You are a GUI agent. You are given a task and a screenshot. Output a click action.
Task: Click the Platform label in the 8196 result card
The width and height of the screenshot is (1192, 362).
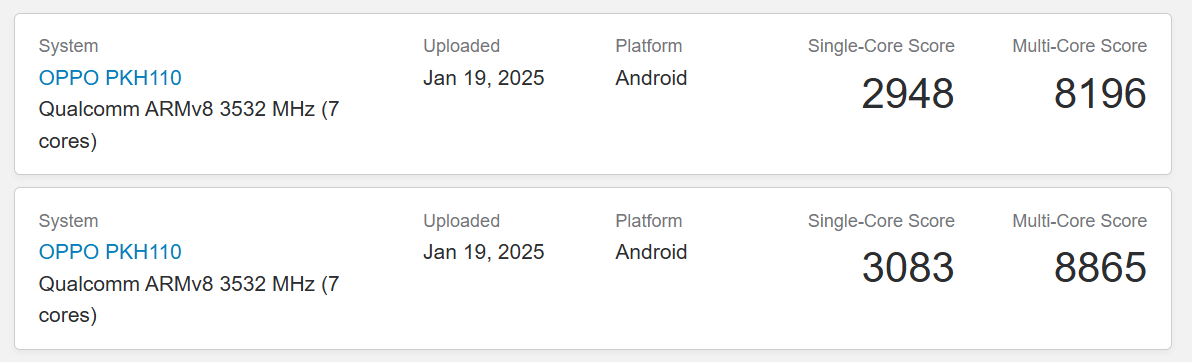[x=648, y=46]
